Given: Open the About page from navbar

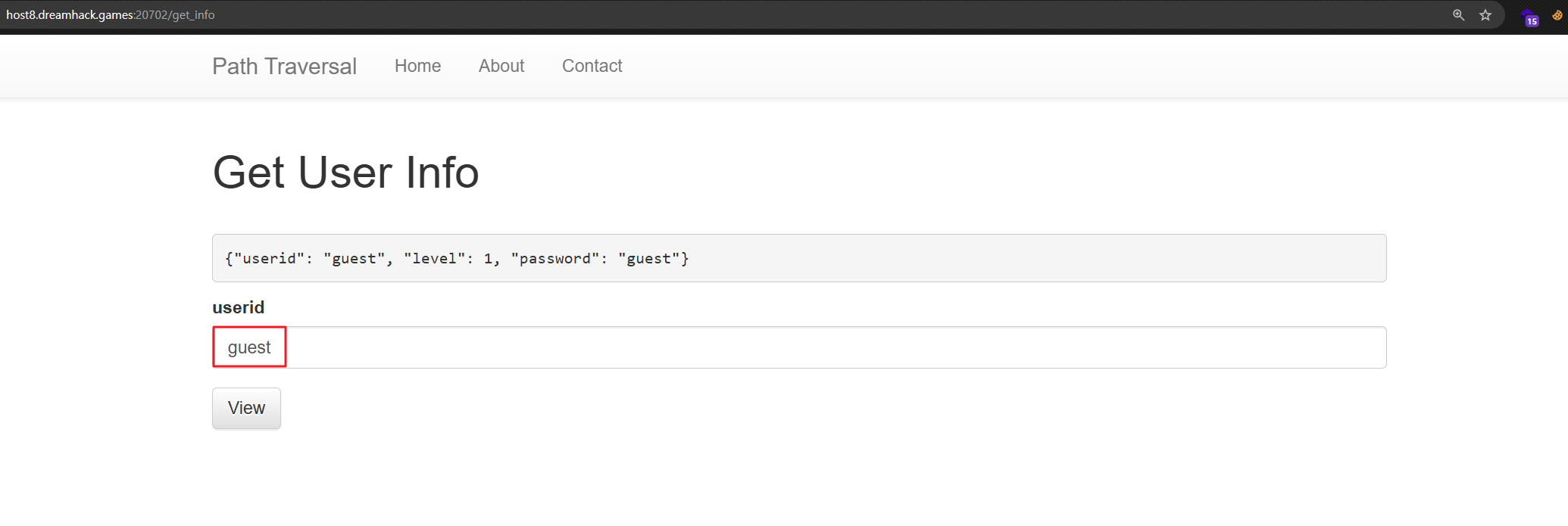Looking at the screenshot, I should point(501,67).
